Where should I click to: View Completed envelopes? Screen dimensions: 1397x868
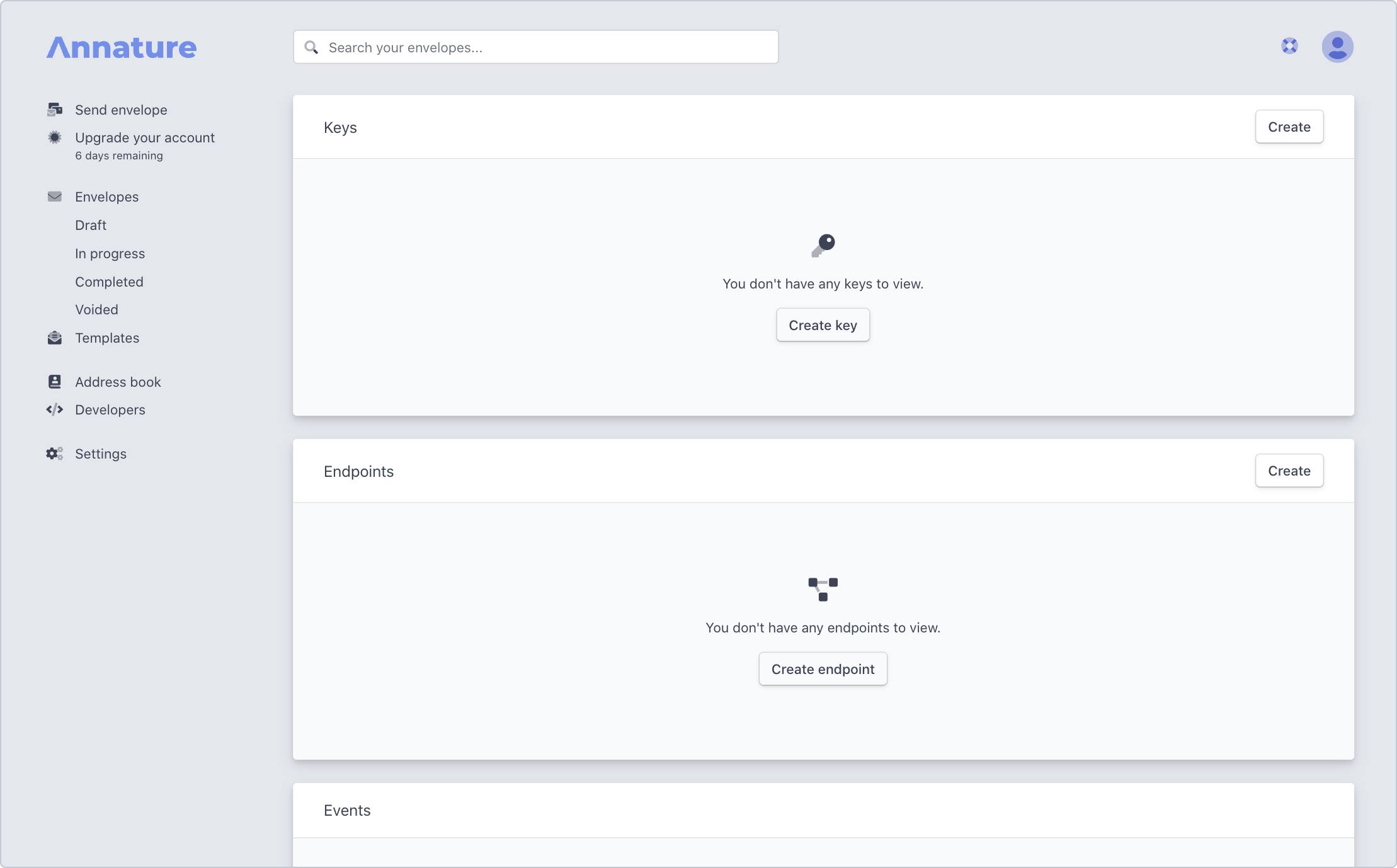[109, 282]
